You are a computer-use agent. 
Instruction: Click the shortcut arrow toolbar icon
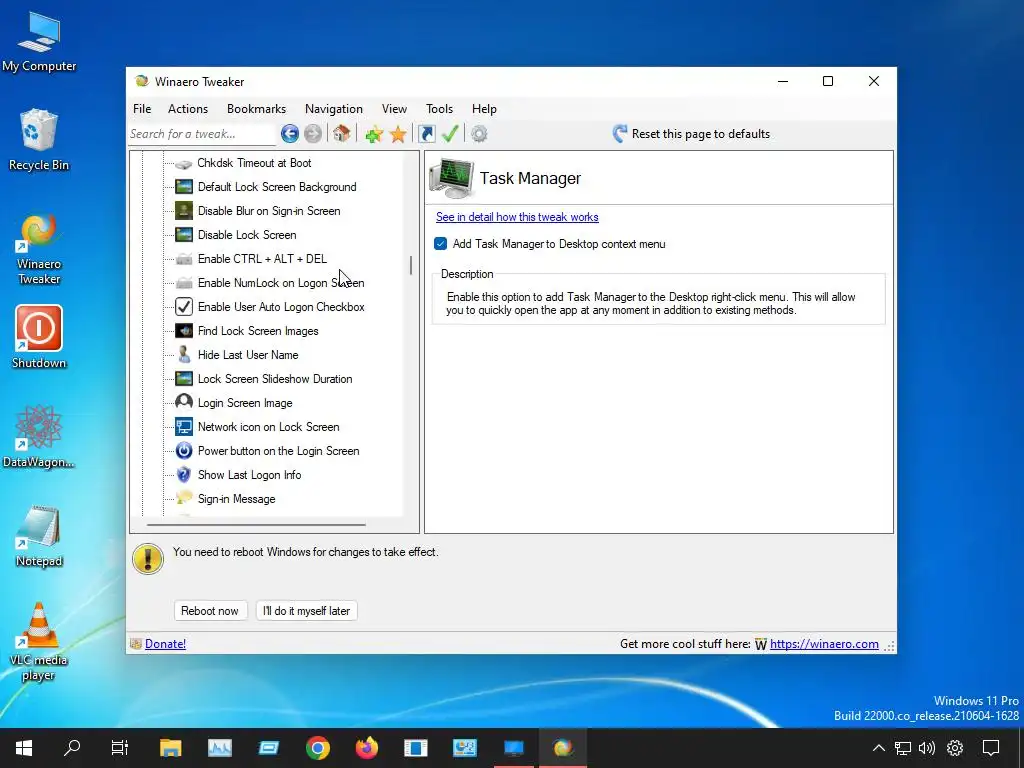426,134
